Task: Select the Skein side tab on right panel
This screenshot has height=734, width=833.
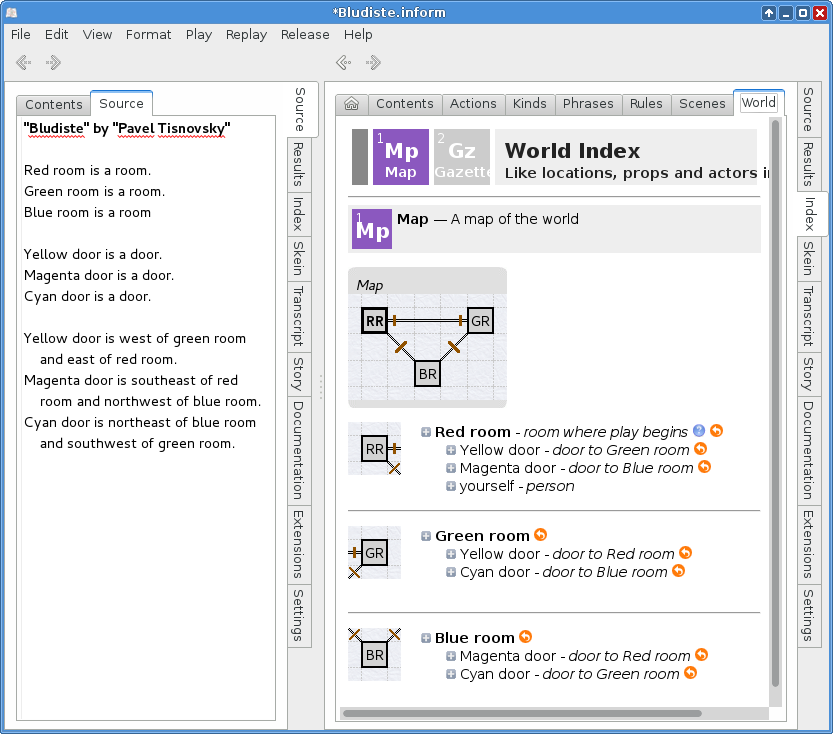Action: coord(808,258)
